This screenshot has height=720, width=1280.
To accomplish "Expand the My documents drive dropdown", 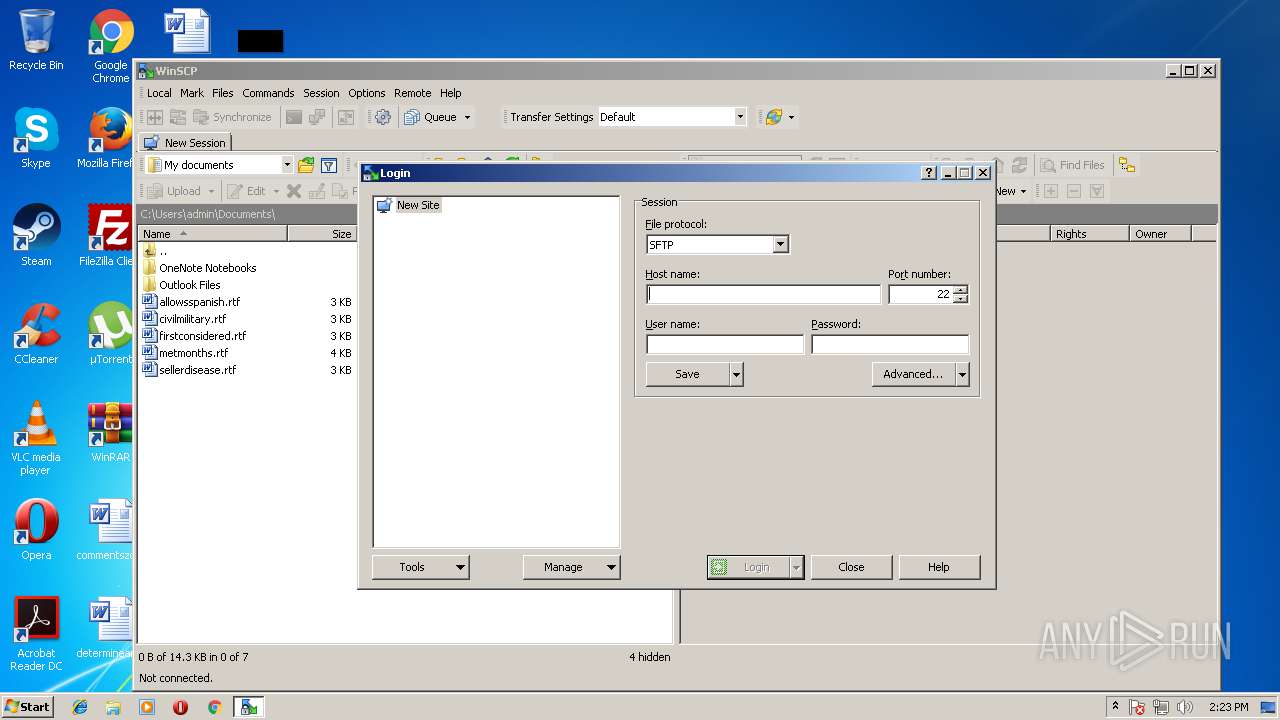I will [x=287, y=165].
